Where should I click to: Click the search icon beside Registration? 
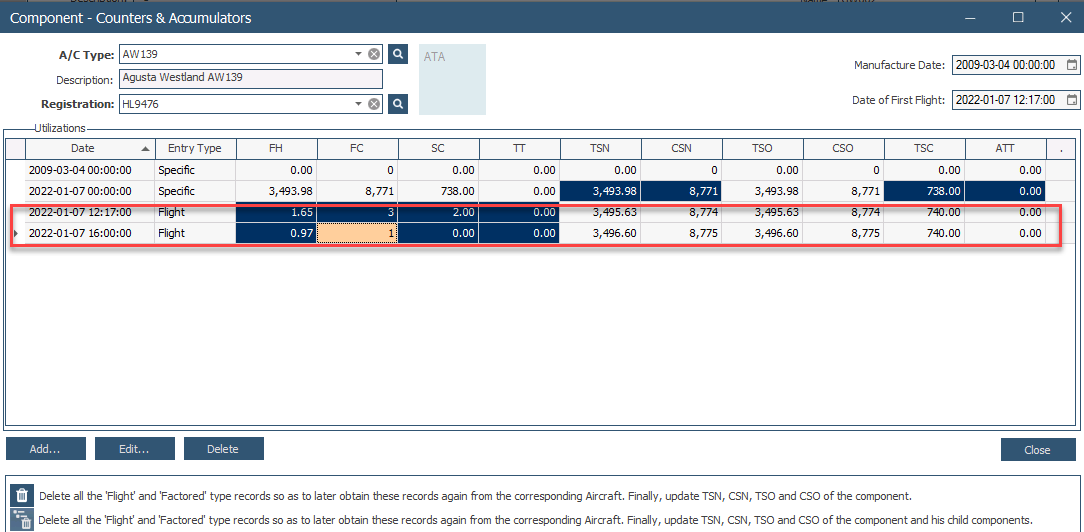click(x=397, y=103)
